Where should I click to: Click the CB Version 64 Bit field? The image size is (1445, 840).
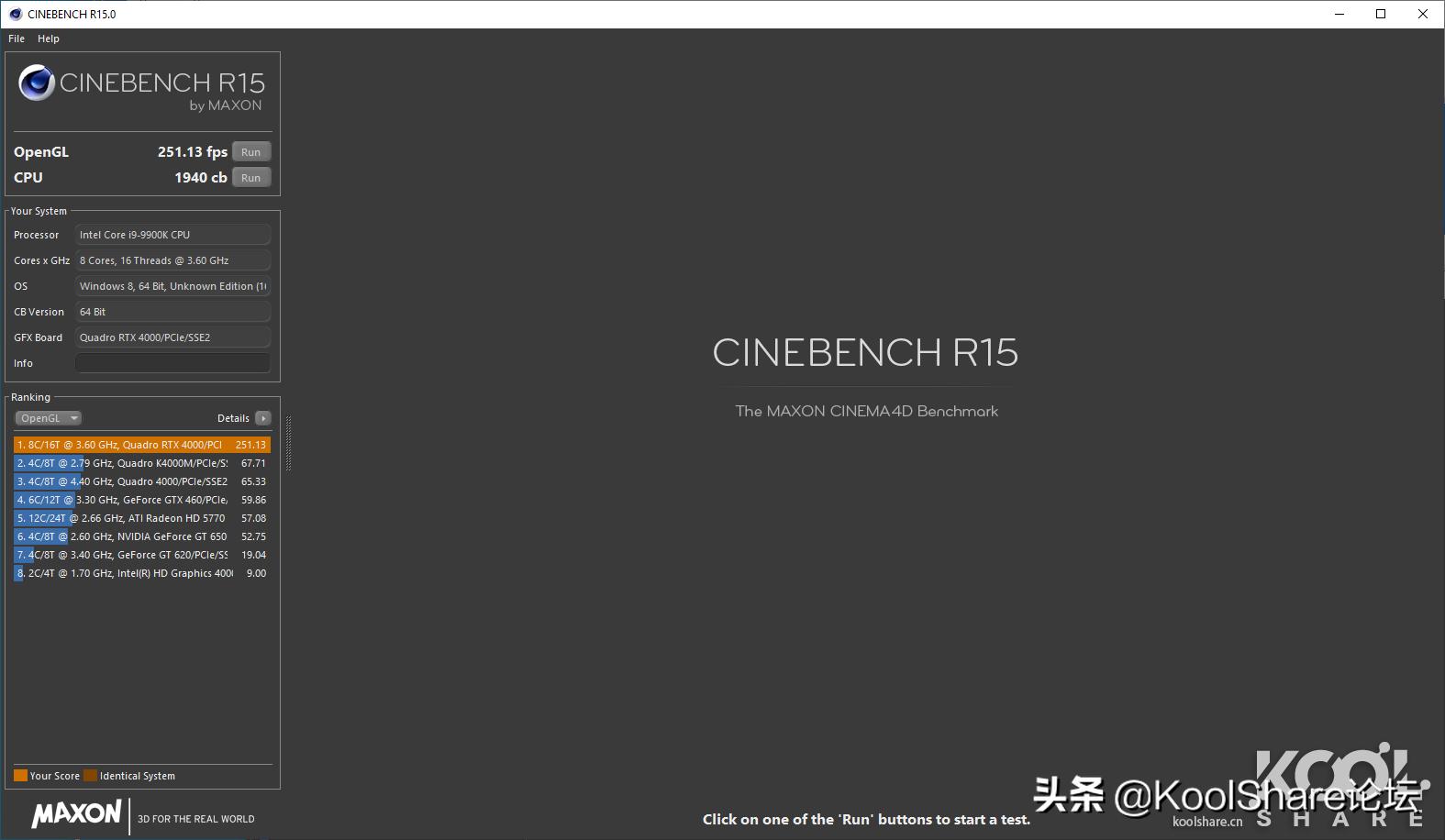coord(172,312)
